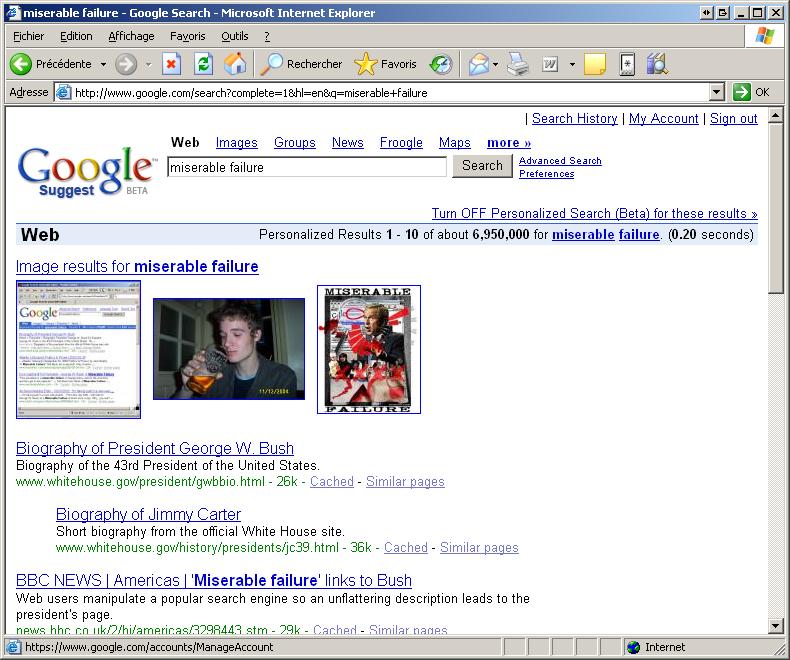Click the gray Forward arrow icon
This screenshot has height=660, width=790.
[126, 64]
